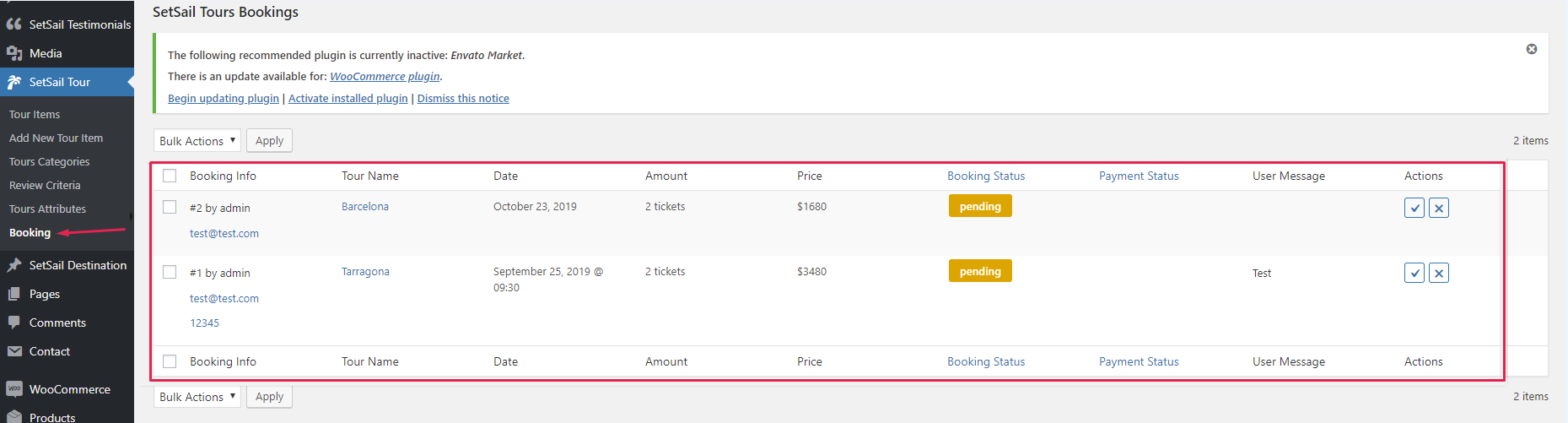Viewport: 1568px width, 423px height.
Task: Follow the Begin updating plugin link
Action: [224, 98]
